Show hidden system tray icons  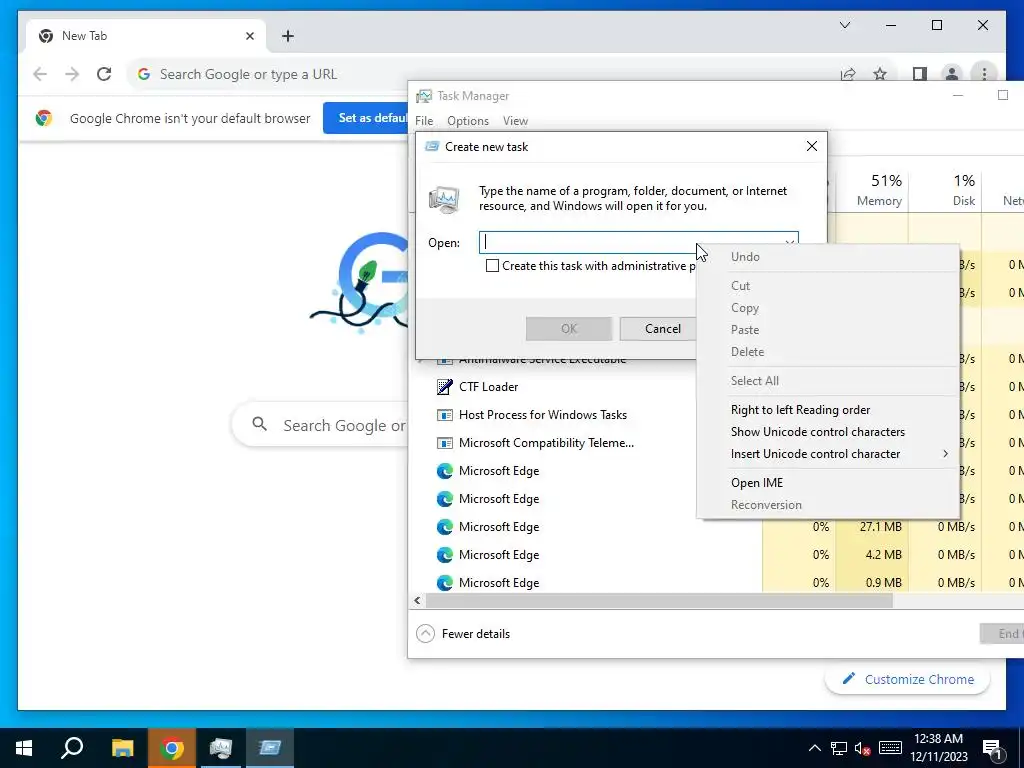814,748
